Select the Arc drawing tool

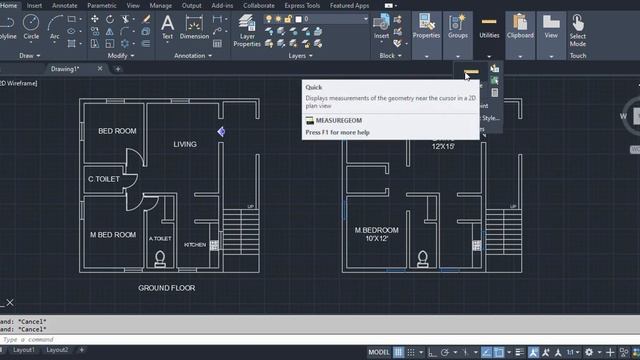click(x=55, y=27)
